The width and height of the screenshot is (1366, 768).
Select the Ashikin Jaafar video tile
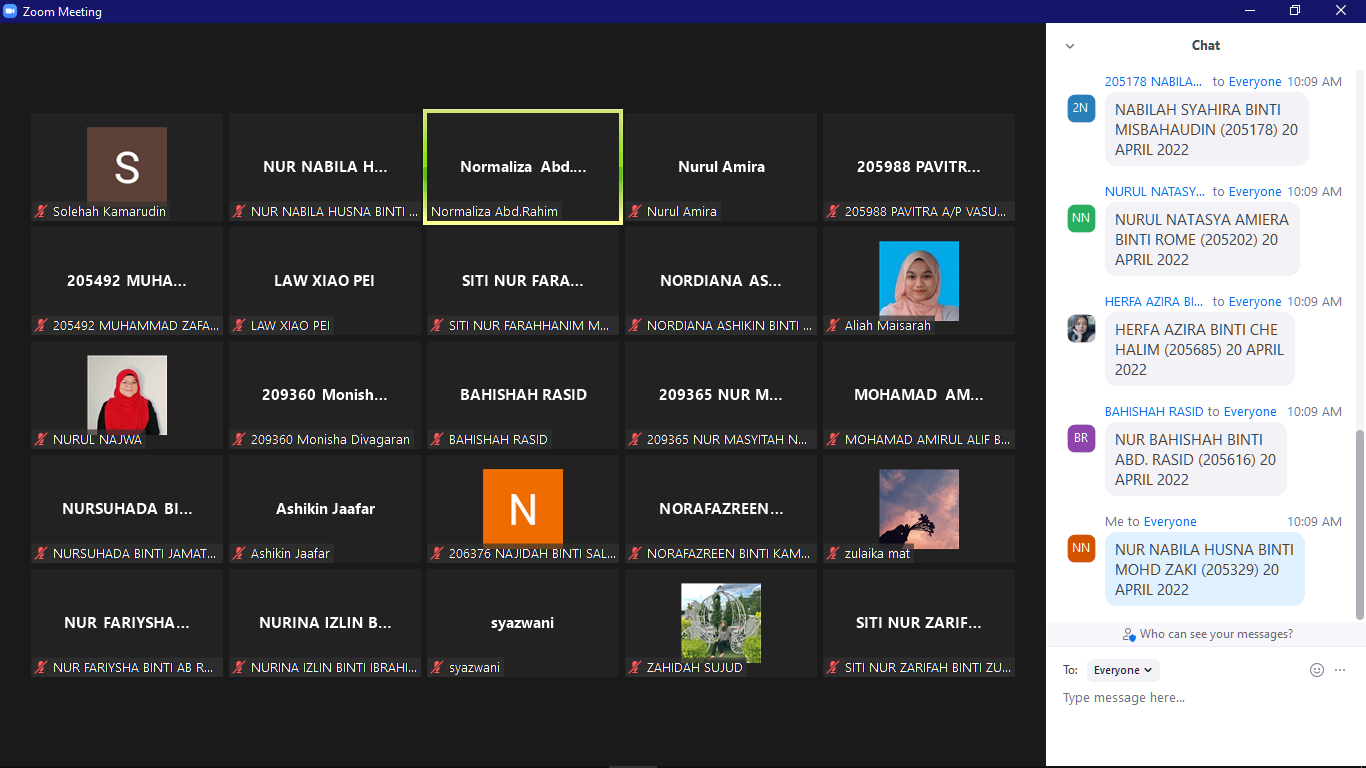(x=325, y=509)
